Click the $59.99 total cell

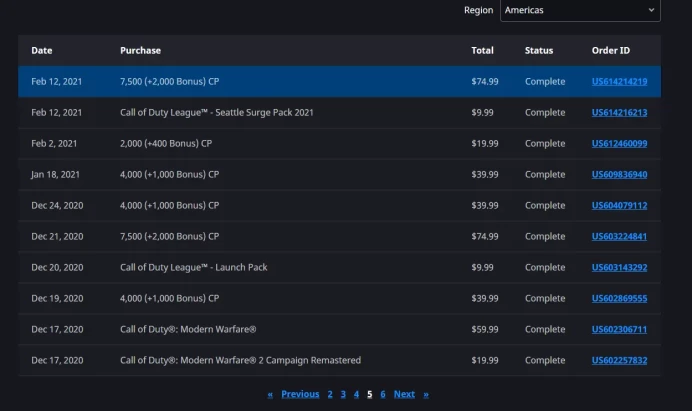tap(485, 329)
